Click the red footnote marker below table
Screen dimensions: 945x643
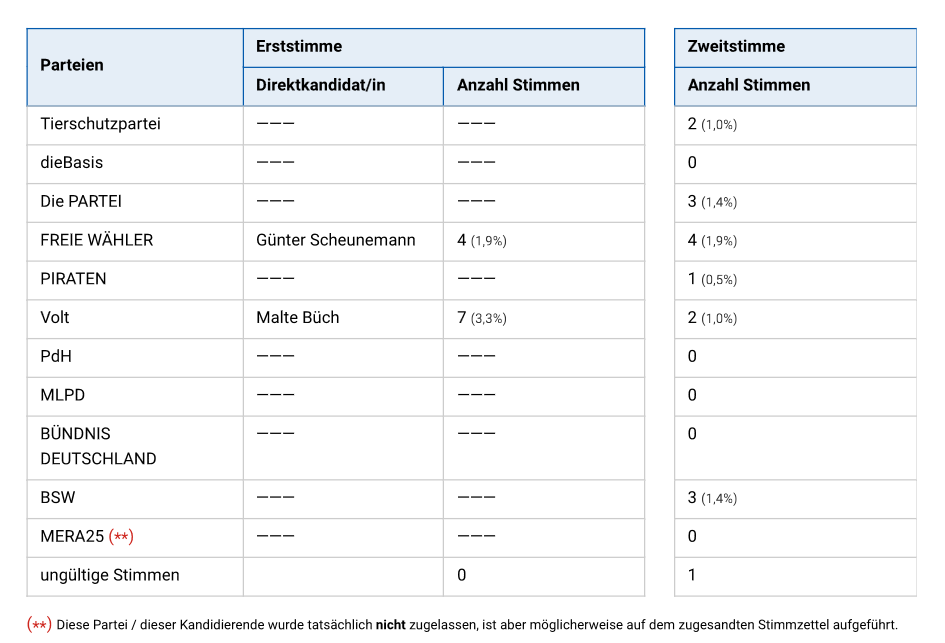pos(39,624)
